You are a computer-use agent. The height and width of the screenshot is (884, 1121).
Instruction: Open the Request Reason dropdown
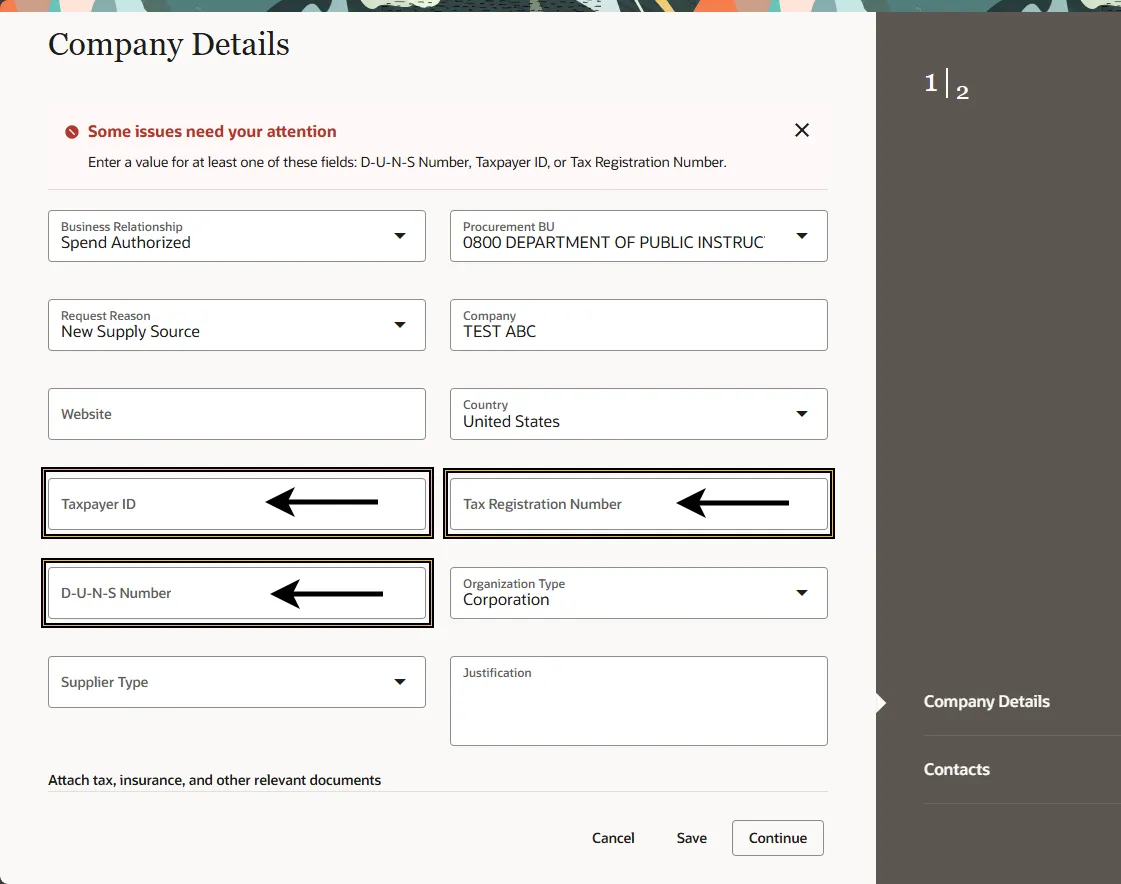(399, 325)
